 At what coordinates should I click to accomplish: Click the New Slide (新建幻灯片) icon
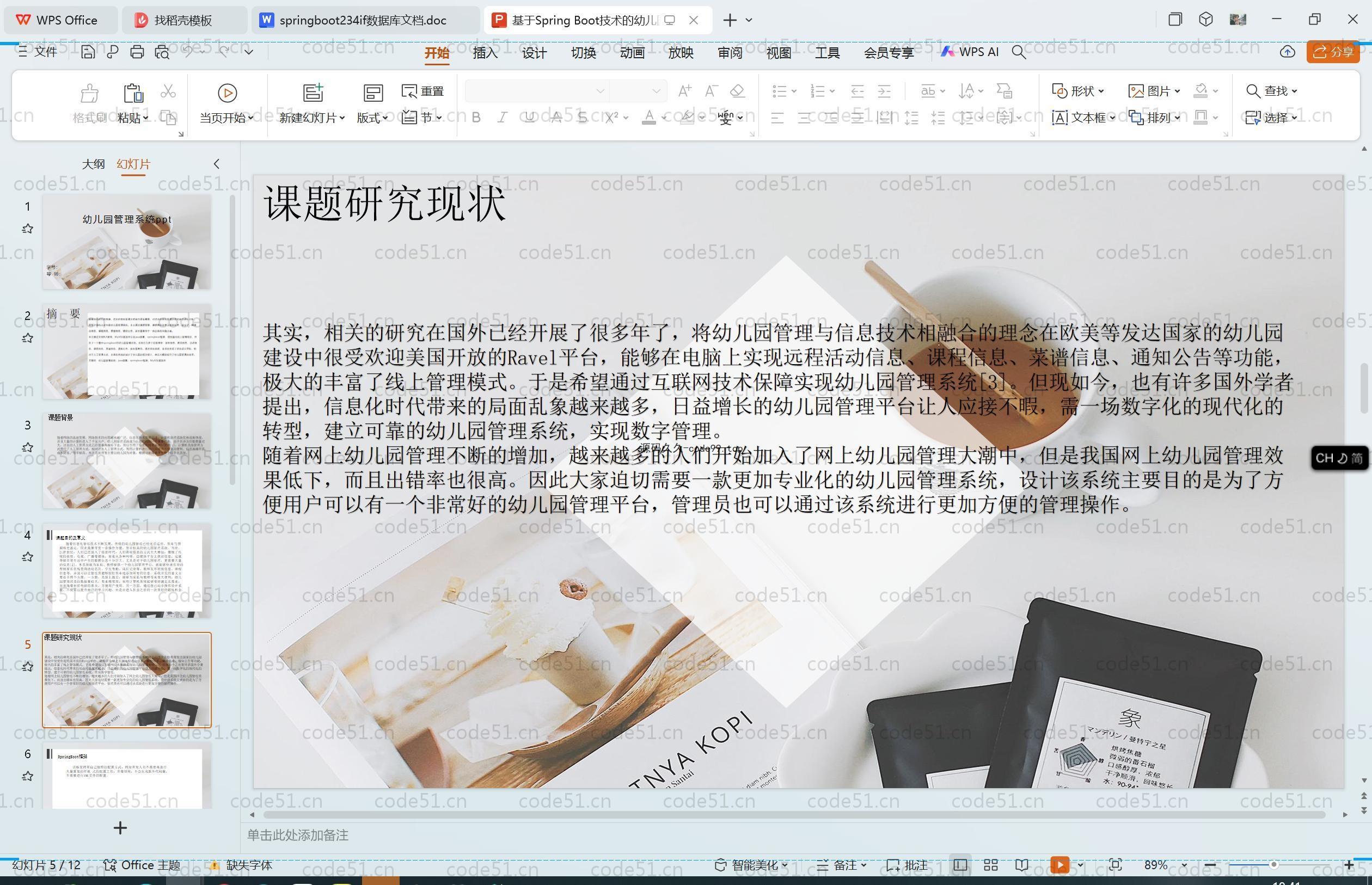[x=313, y=93]
